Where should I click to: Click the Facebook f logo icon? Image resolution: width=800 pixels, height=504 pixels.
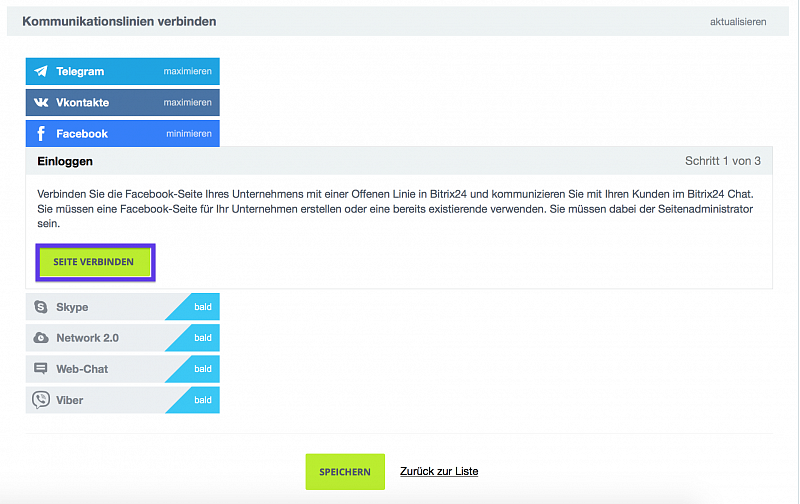[41, 134]
